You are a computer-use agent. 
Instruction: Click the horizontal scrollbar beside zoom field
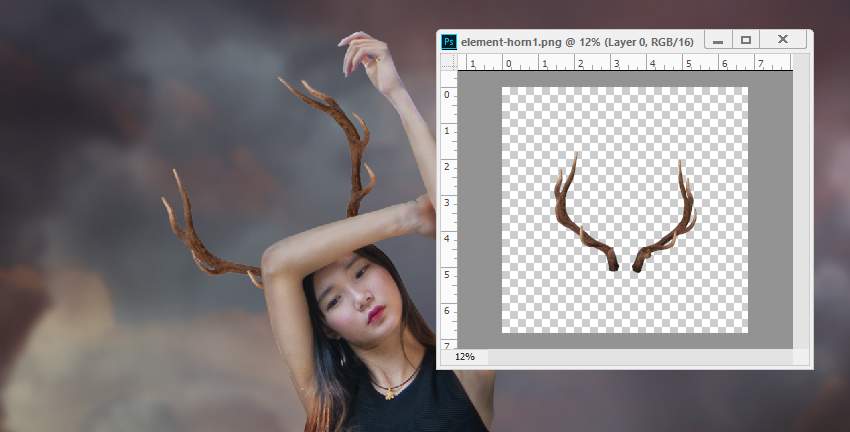pyautogui.click(x=640, y=357)
